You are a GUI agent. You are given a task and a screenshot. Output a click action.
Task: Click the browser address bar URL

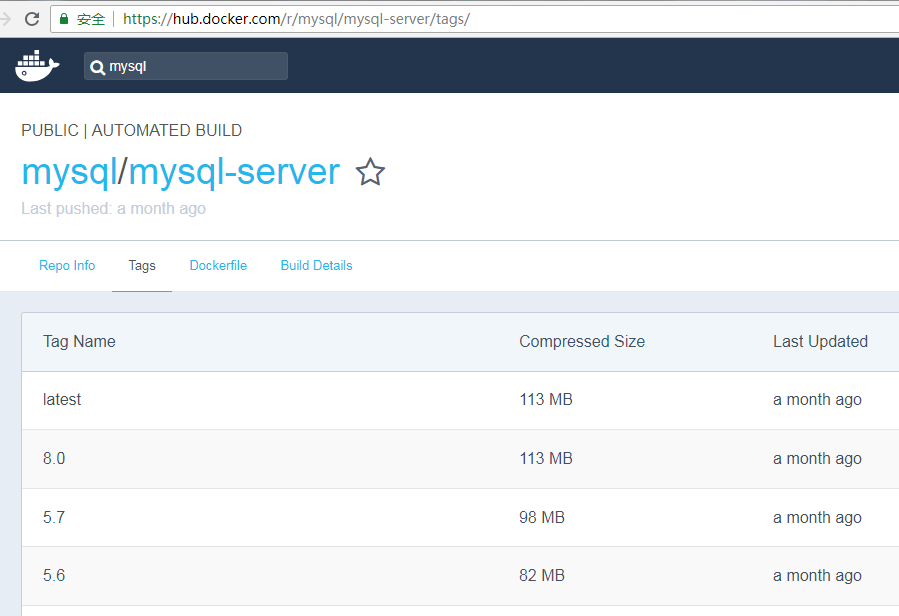point(296,18)
